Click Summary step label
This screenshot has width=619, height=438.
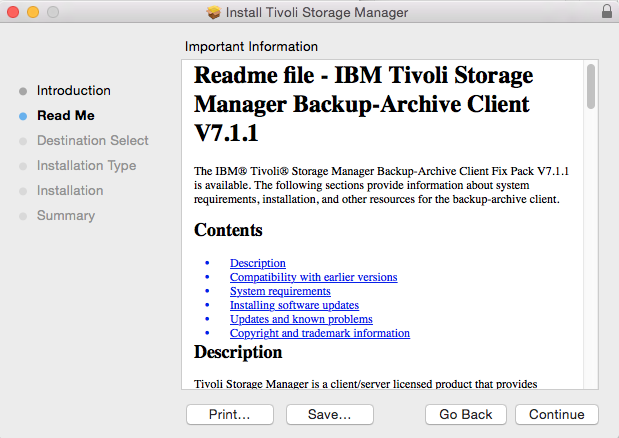(66, 215)
